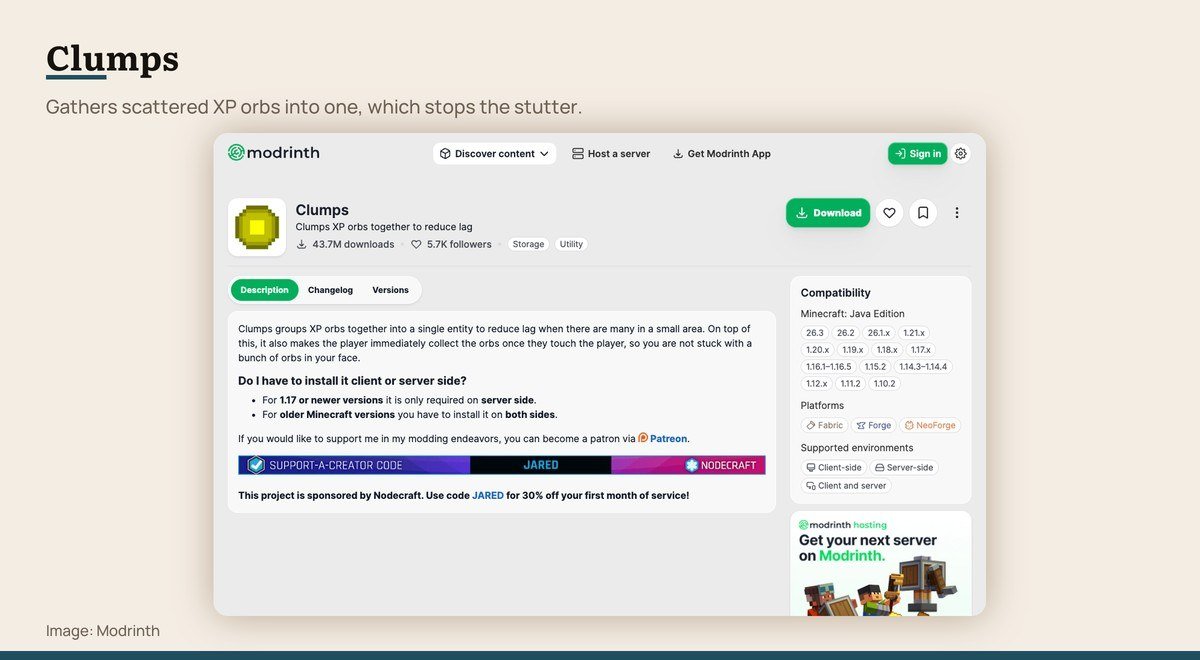
Task: Click the Modrinth logo in the header
Action: (273, 153)
